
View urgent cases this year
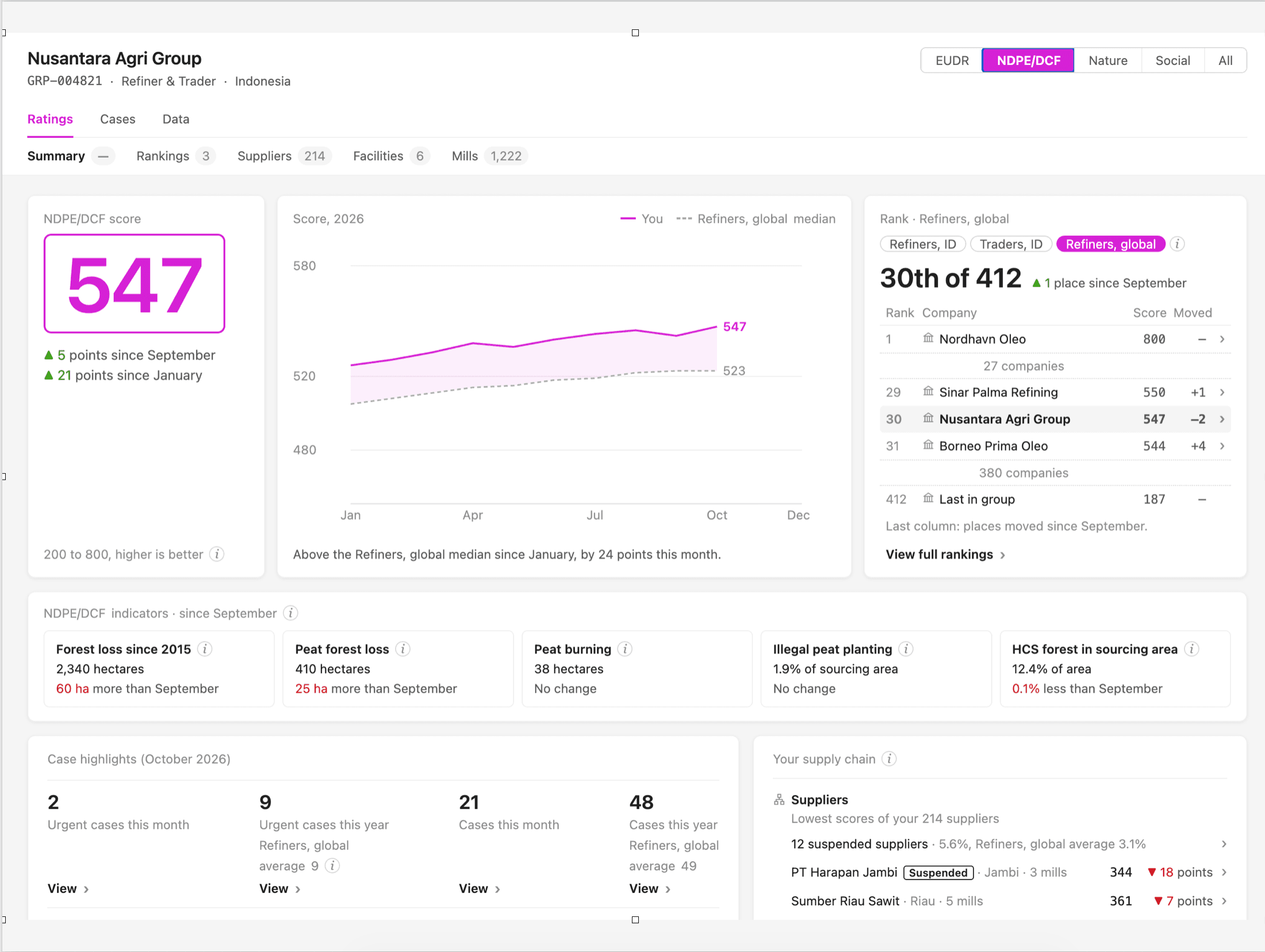coord(279,889)
